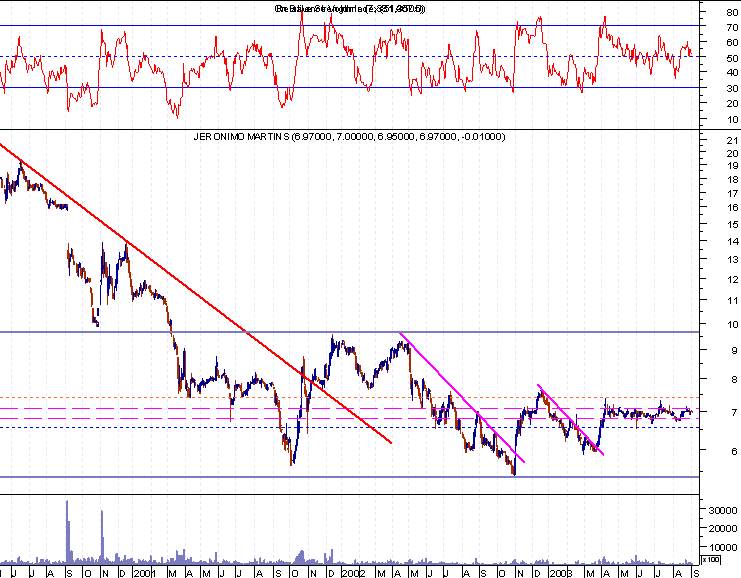
Task: Select the orange dotted horizontal line
Action: pyautogui.click(x=349, y=397)
